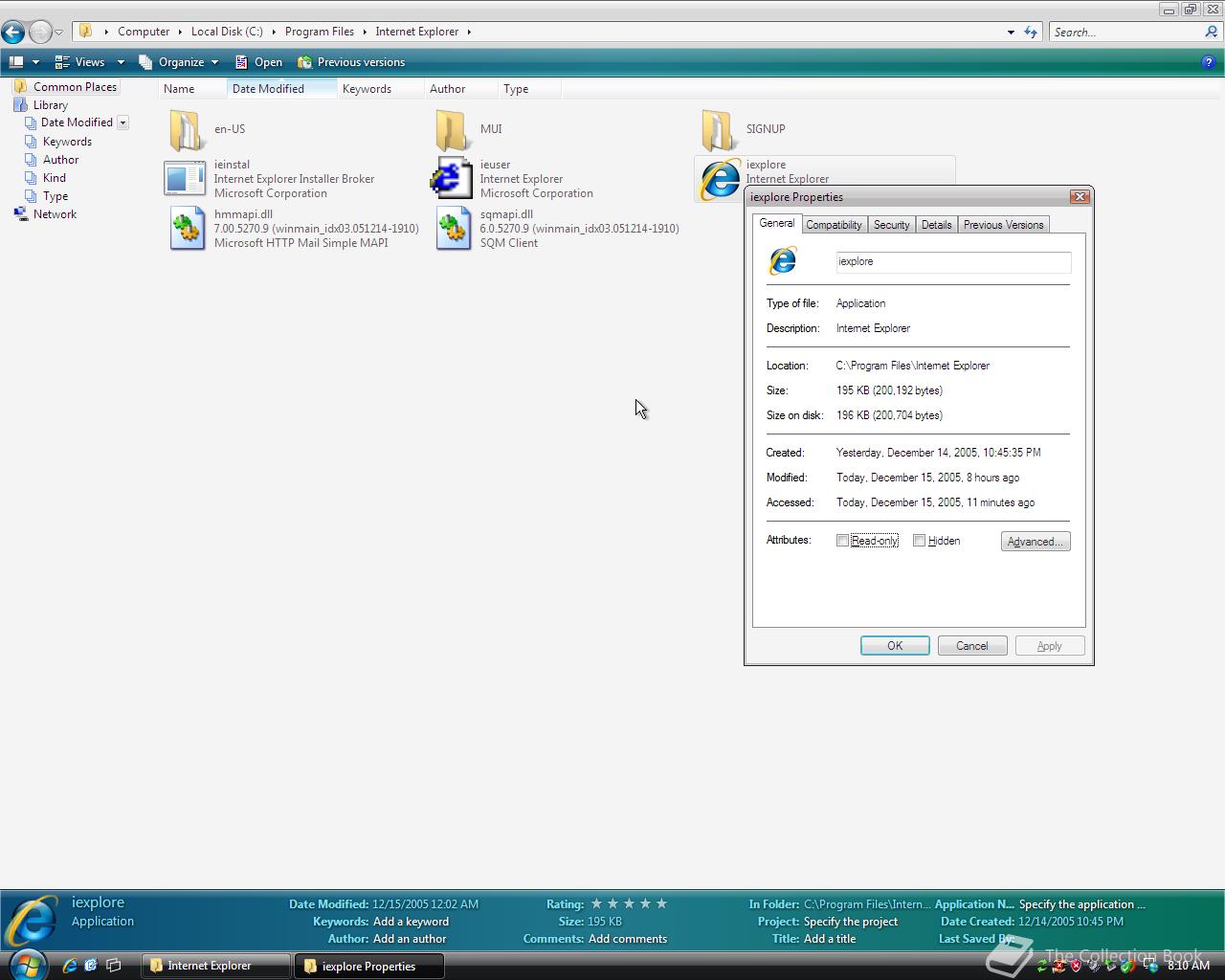Screen dimensions: 1225x980
Task: Click the refresh icon beside the address bar
Action: pos(1031,32)
